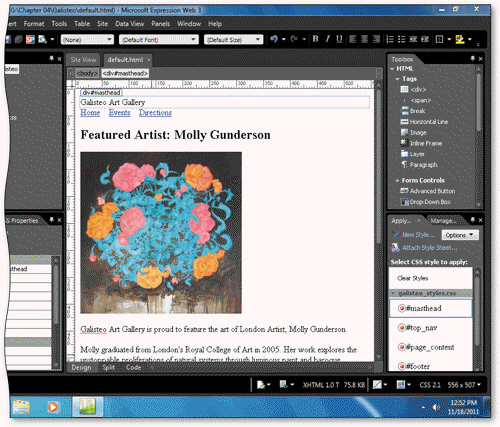The image size is (500, 427).
Task: Click the Events link on the page
Action: 119,113
